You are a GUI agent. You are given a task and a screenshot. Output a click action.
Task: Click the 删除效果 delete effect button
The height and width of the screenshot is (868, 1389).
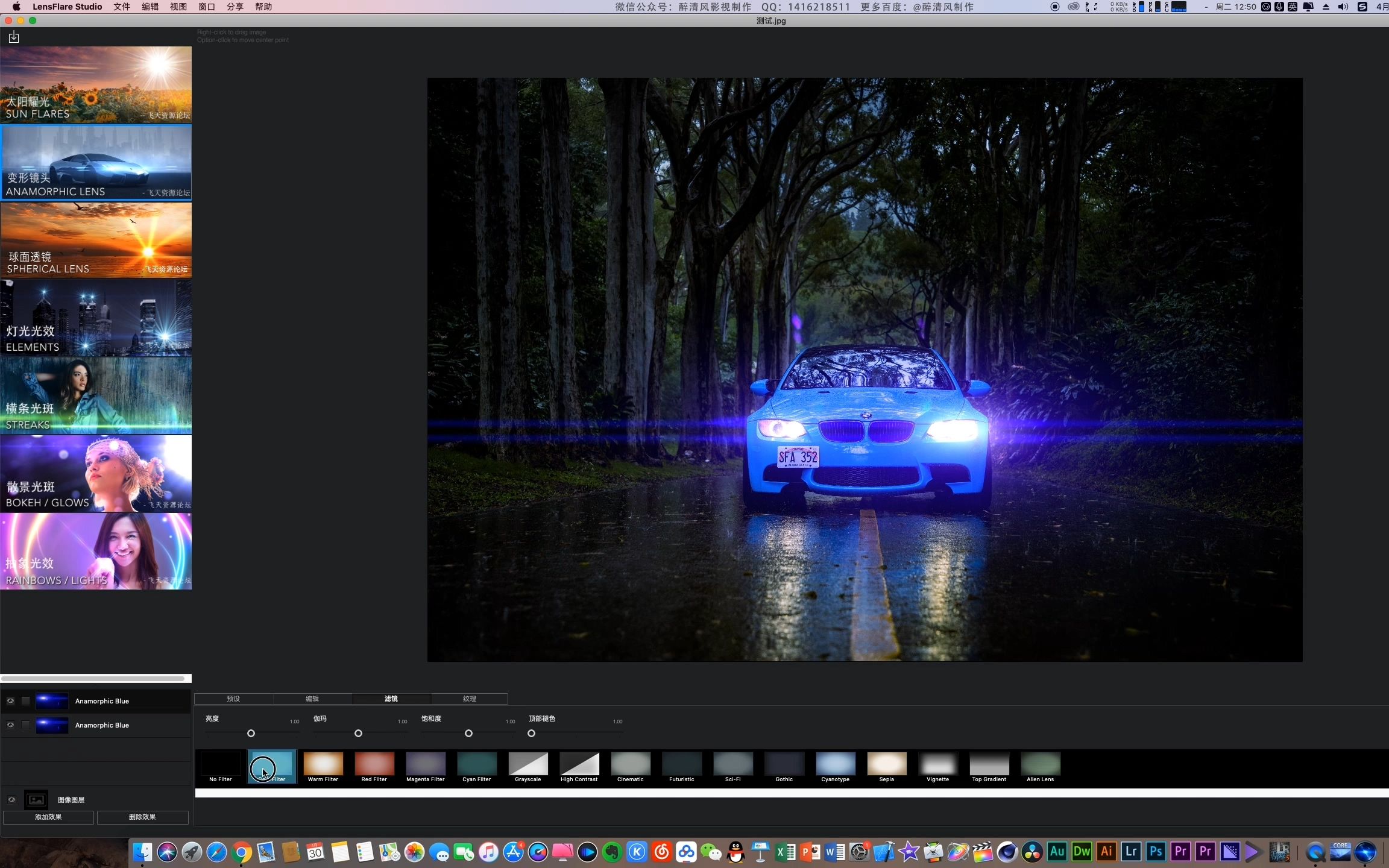[142, 817]
